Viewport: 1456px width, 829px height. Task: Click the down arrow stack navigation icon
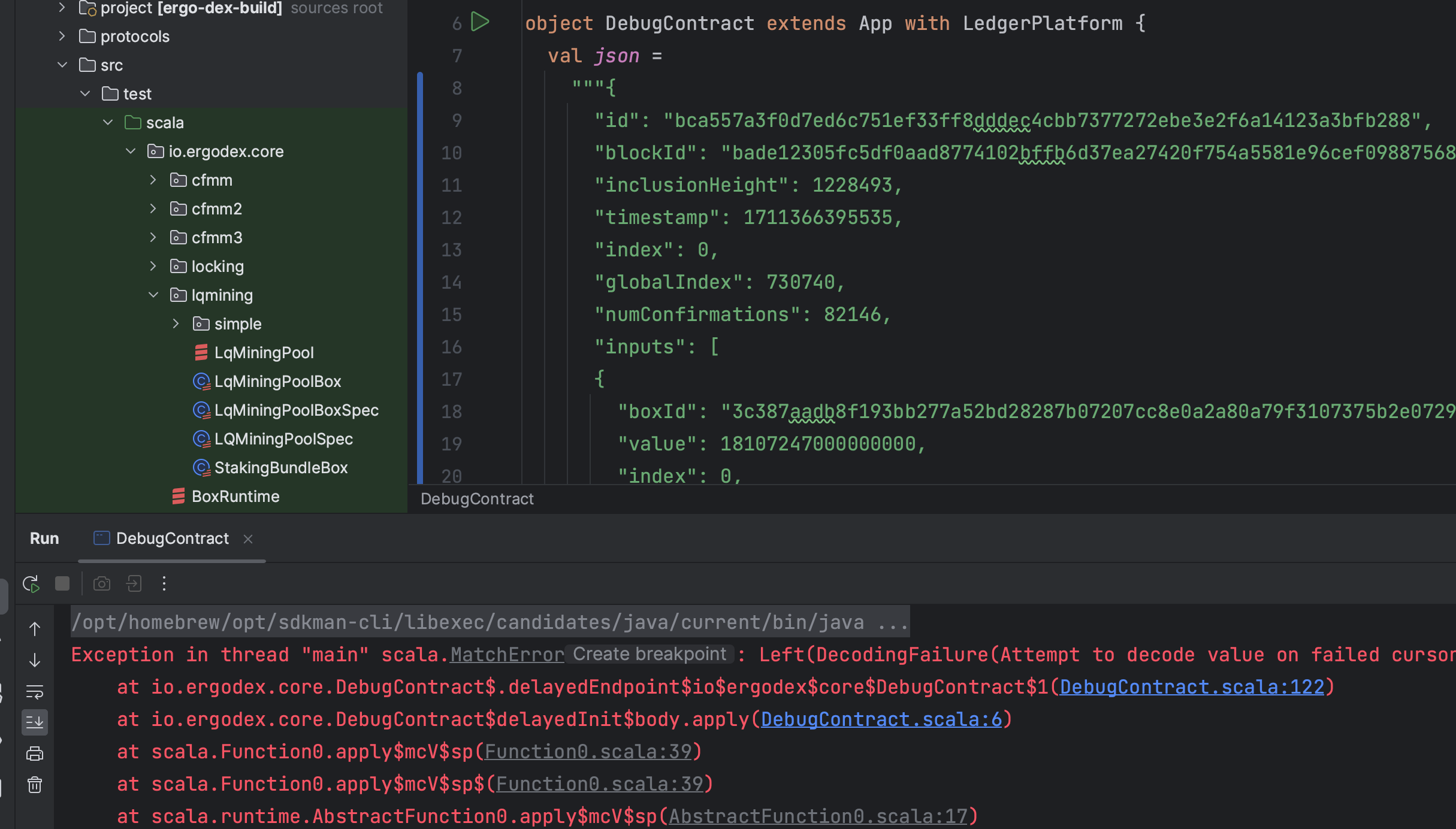(x=35, y=660)
